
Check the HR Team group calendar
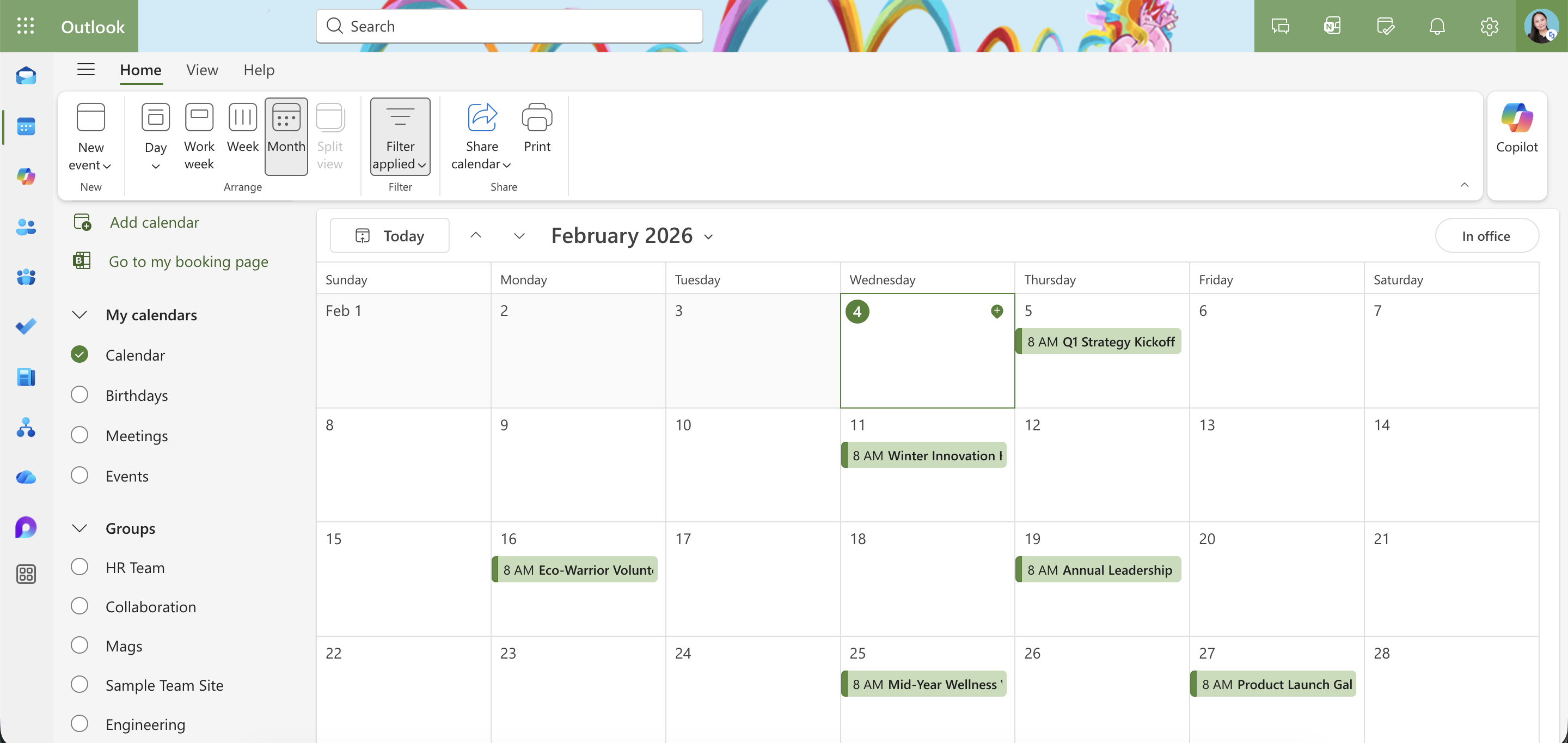click(x=79, y=566)
